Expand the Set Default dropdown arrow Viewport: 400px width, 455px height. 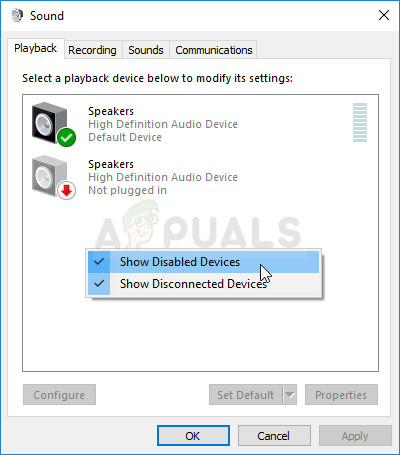[290, 395]
